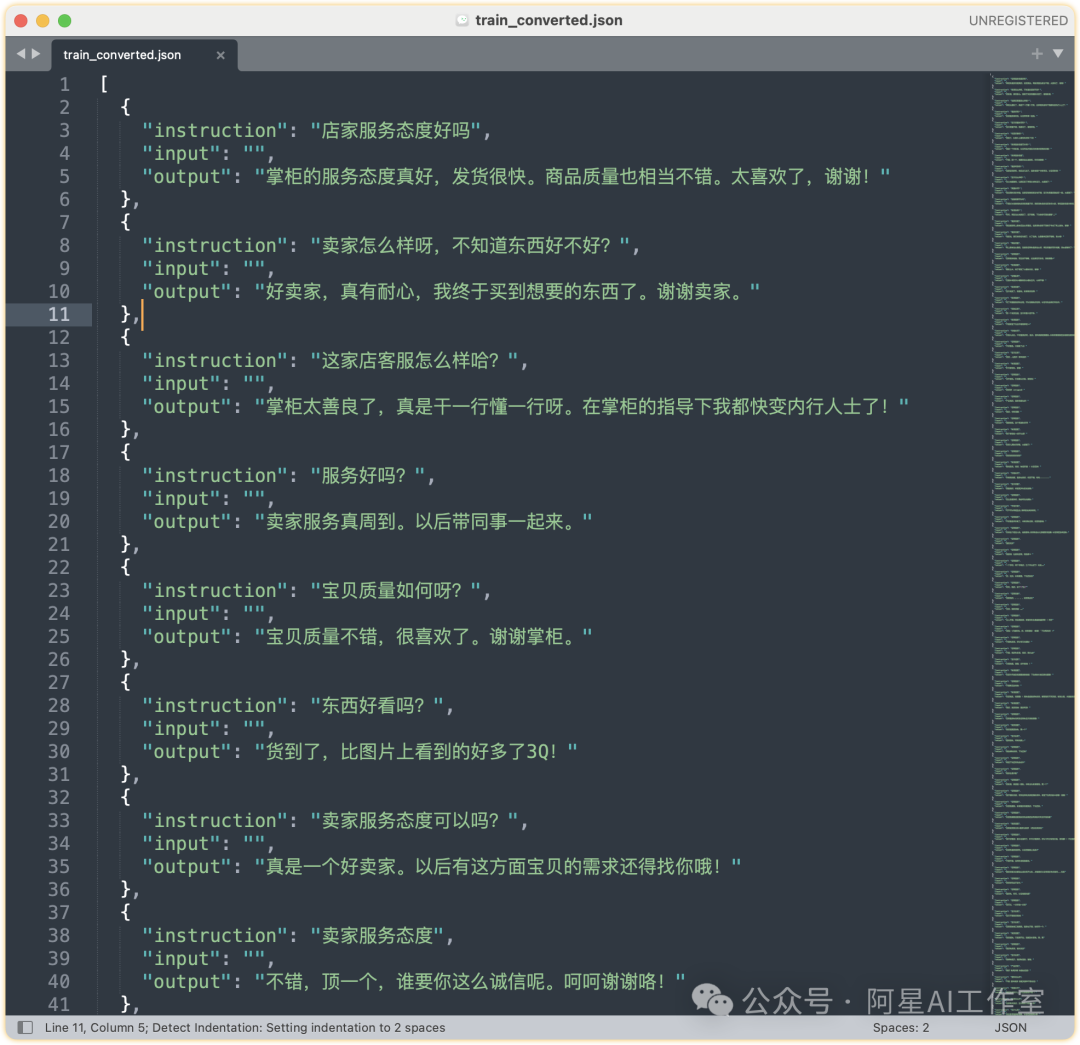
Task: Click the status text Line 11, Column 5
Action: [x=95, y=1027]
